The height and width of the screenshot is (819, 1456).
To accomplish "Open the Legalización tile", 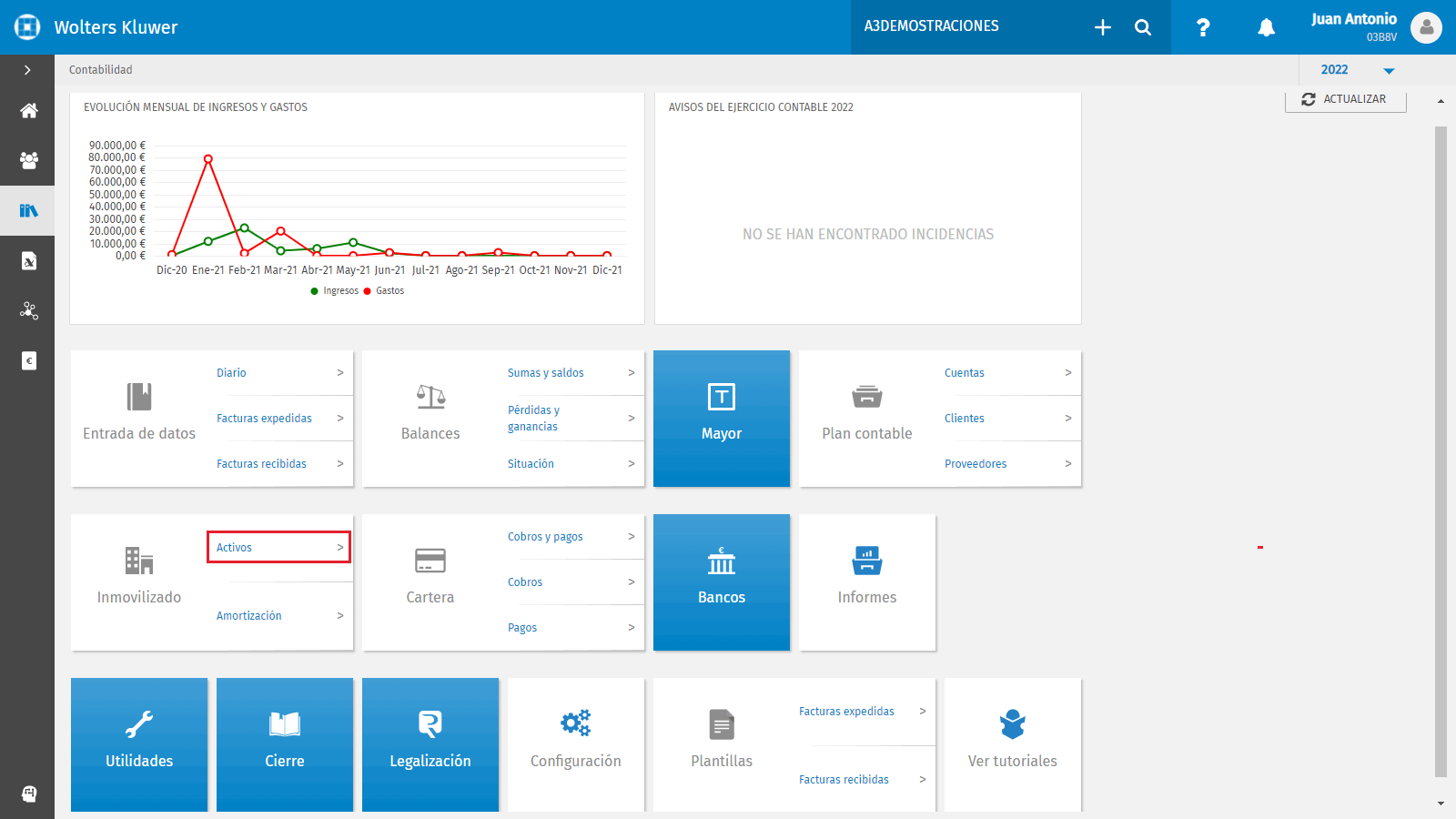I will pos(430,744).
